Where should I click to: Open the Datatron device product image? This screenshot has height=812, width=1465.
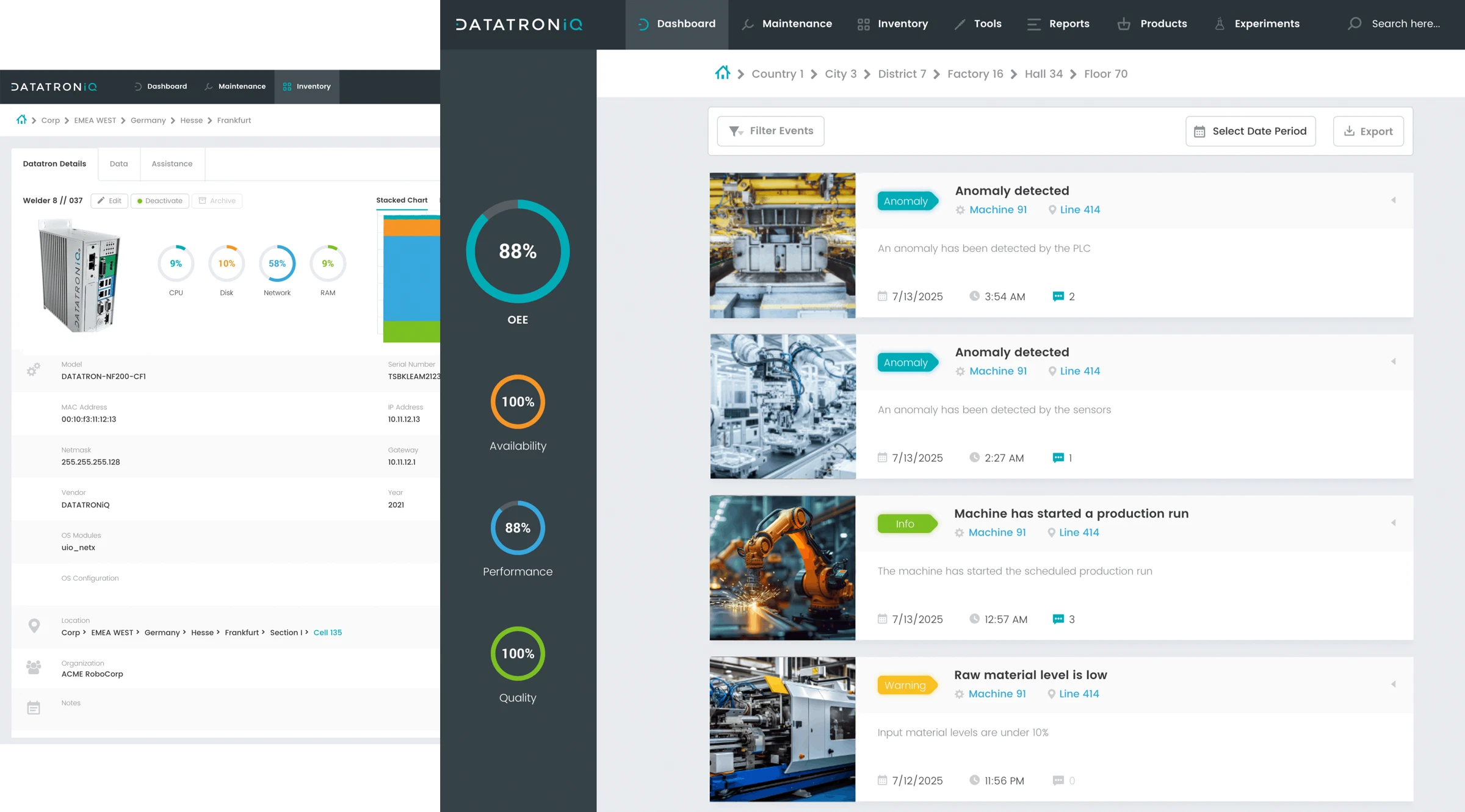pos(80,276)
